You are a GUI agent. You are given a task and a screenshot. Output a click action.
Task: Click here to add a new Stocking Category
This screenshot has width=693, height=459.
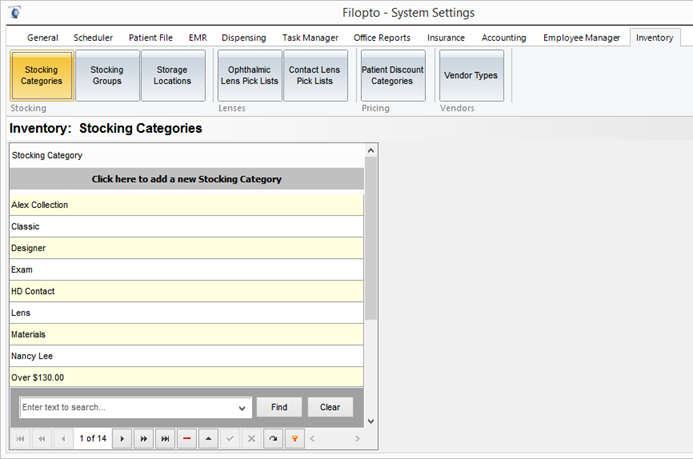[x=187, y=179]
